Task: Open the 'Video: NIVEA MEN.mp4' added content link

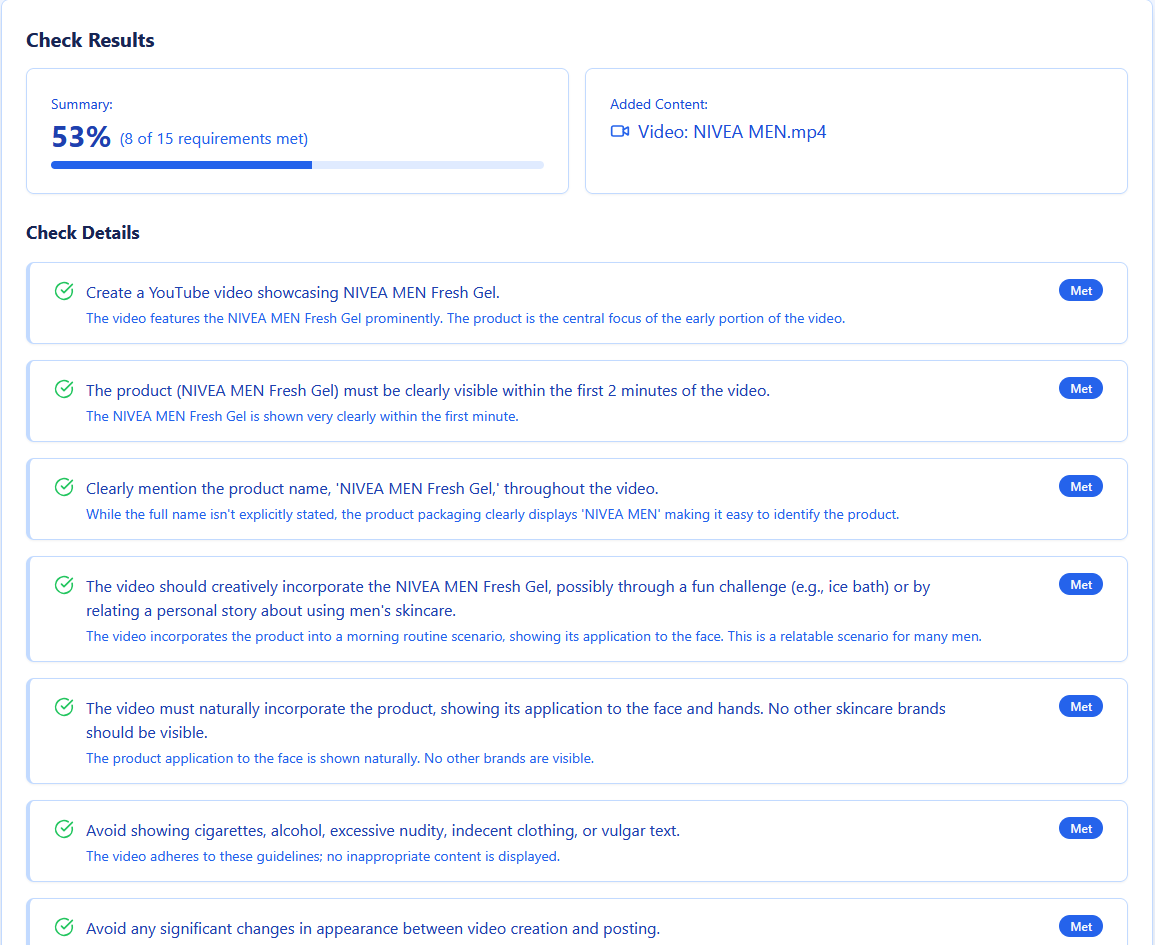Action: [x=731, y=132]
